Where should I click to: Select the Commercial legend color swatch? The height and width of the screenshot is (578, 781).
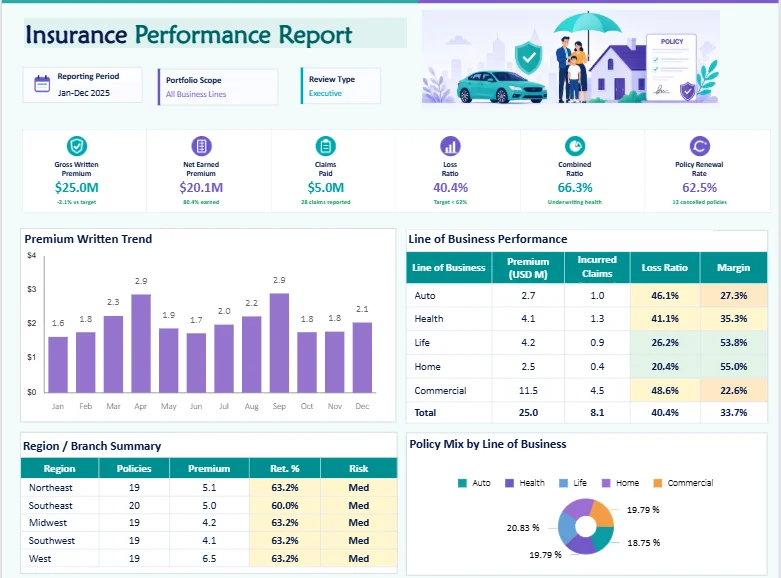pyautogui.click(x=657, y=483)
